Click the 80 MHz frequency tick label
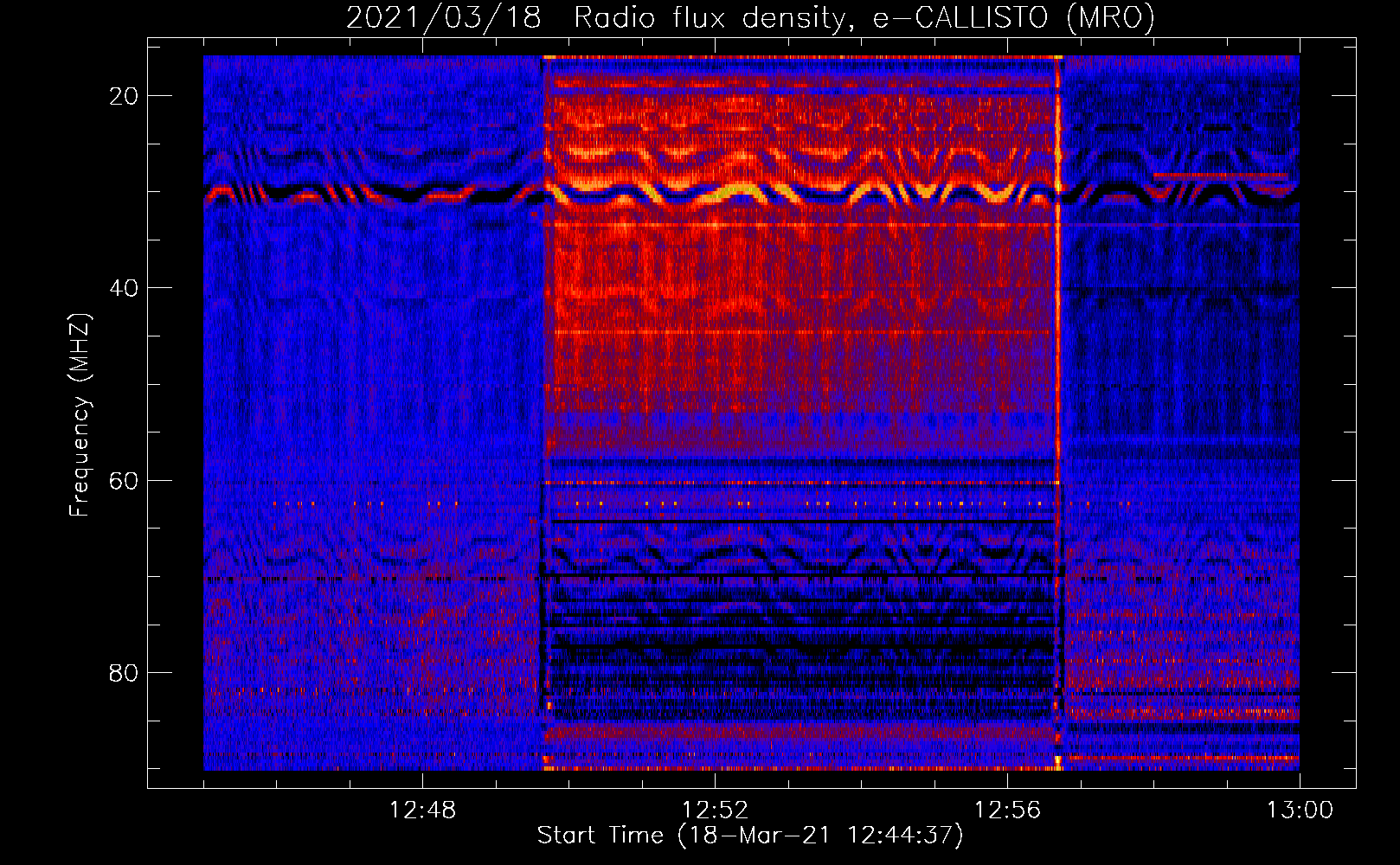This screenshot has width=1400, height=865. coord(124,673)
